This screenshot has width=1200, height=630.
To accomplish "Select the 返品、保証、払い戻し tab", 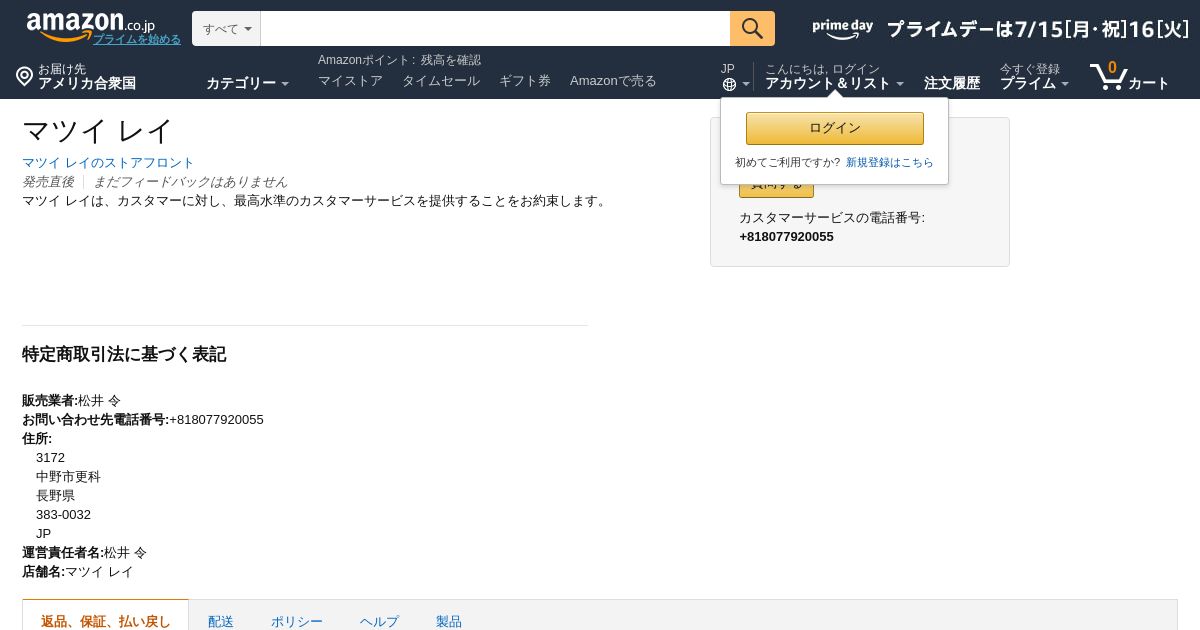I will tap(106, 621).
